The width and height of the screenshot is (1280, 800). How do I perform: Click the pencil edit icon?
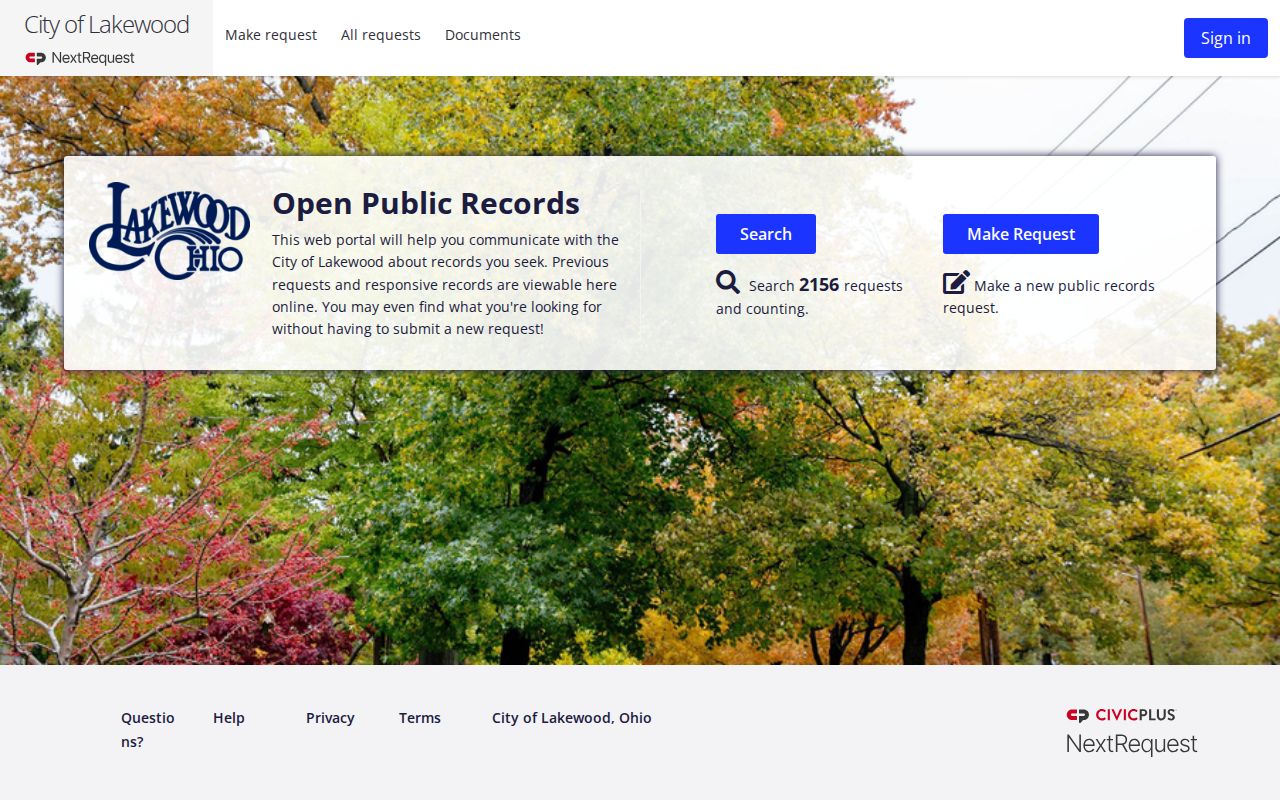pyautogui.click(x=956, y=282)
